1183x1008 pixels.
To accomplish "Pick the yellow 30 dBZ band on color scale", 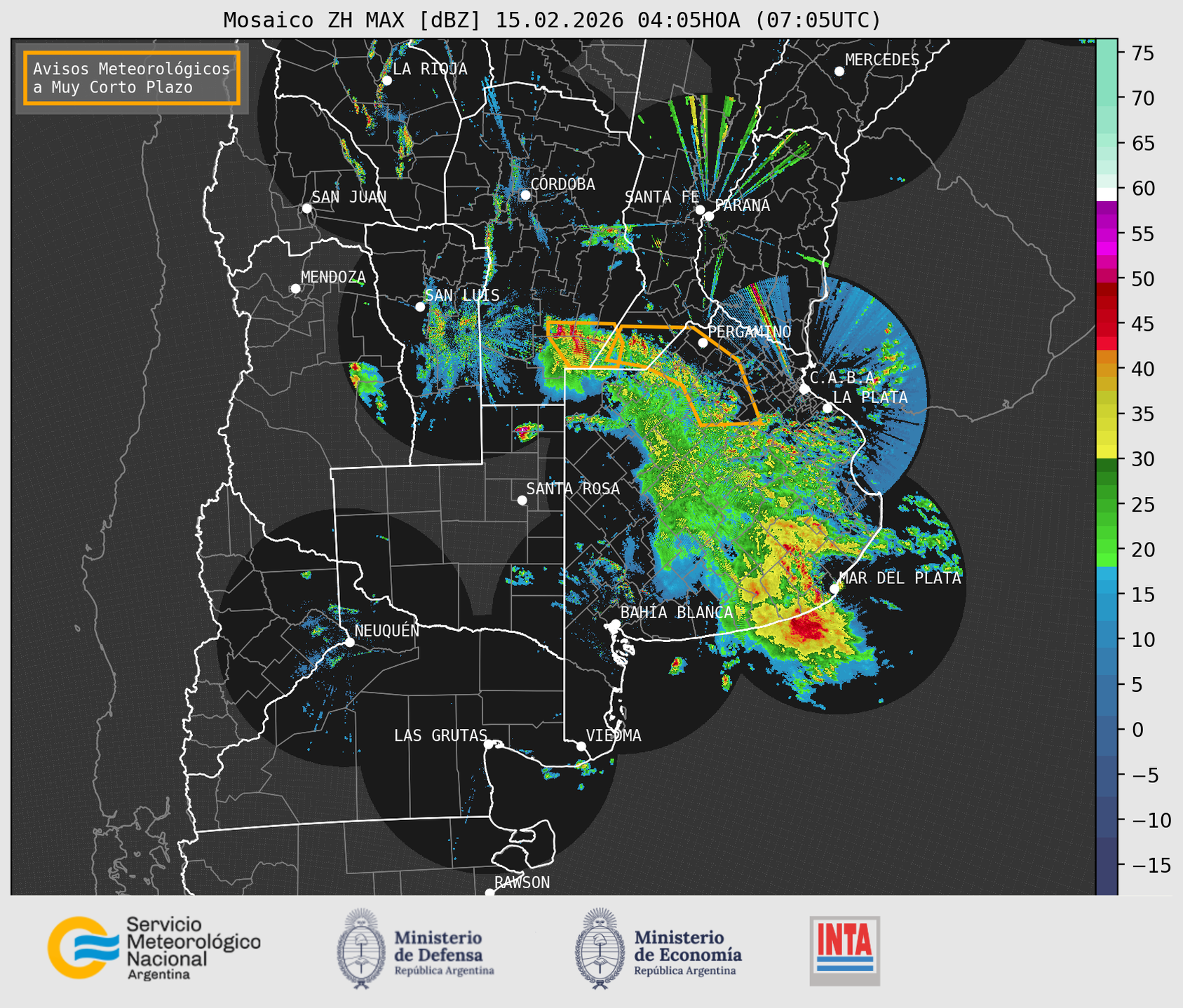I will click(1106, 452).
